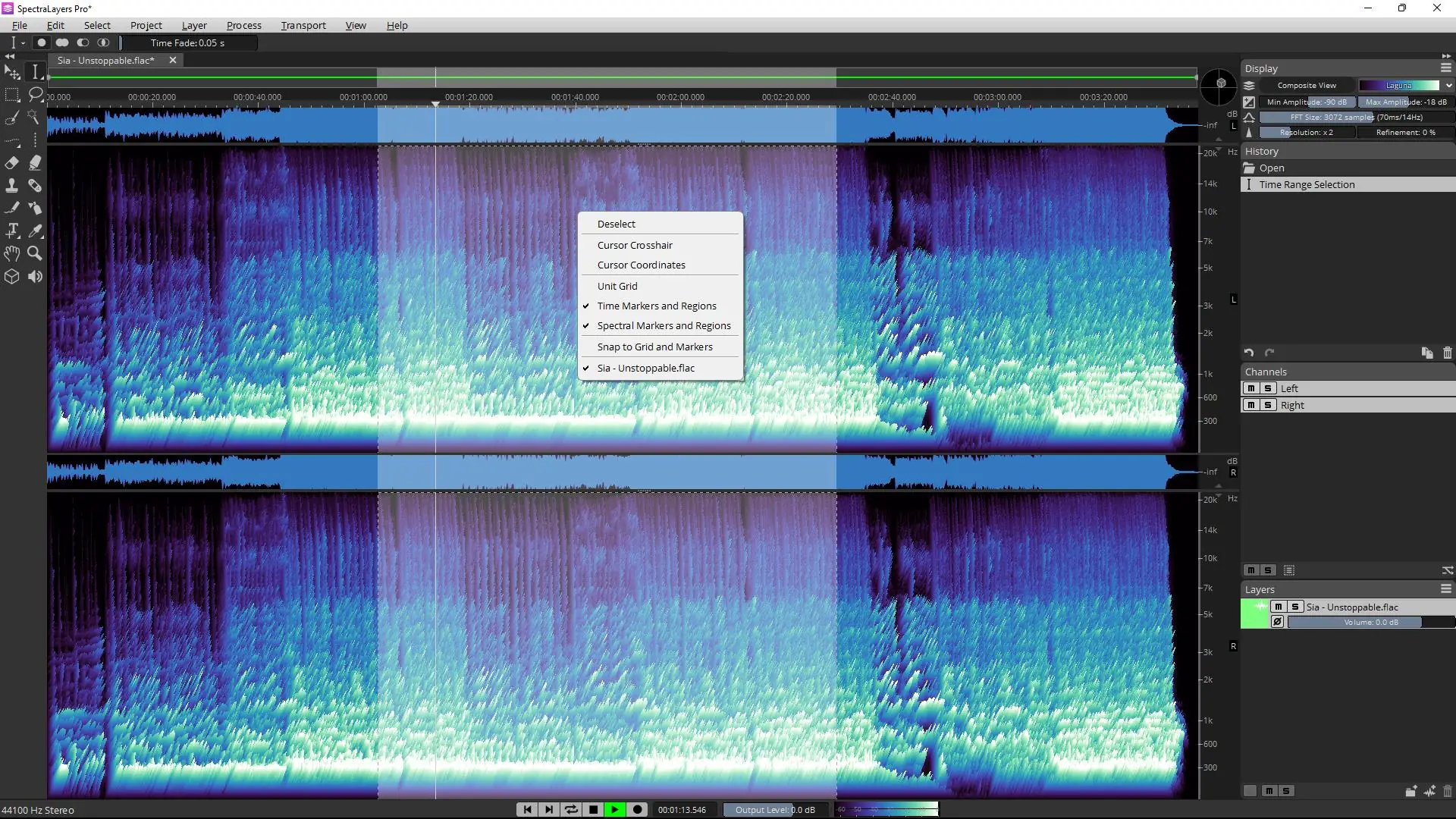1456x819 pixels.
Task: Open the Layers panel options menu
Action: pos(1446,589)
